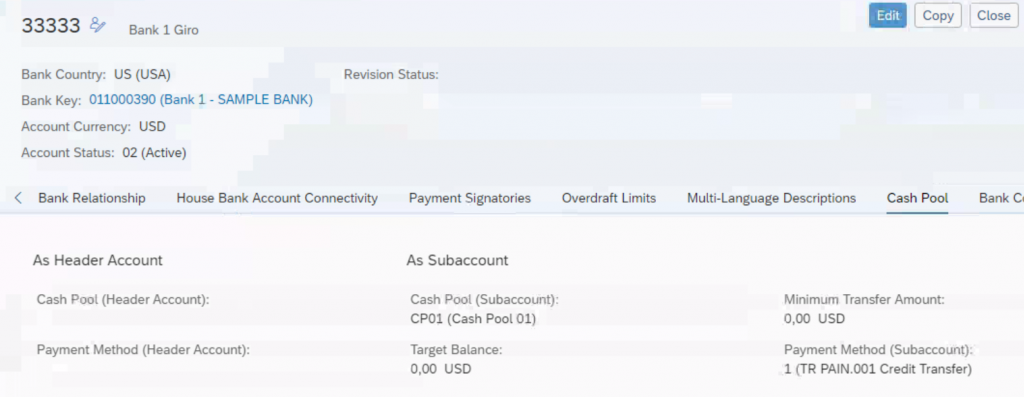Click TR PAIN.001 Credit Transfer value

(x=878, y=369)
